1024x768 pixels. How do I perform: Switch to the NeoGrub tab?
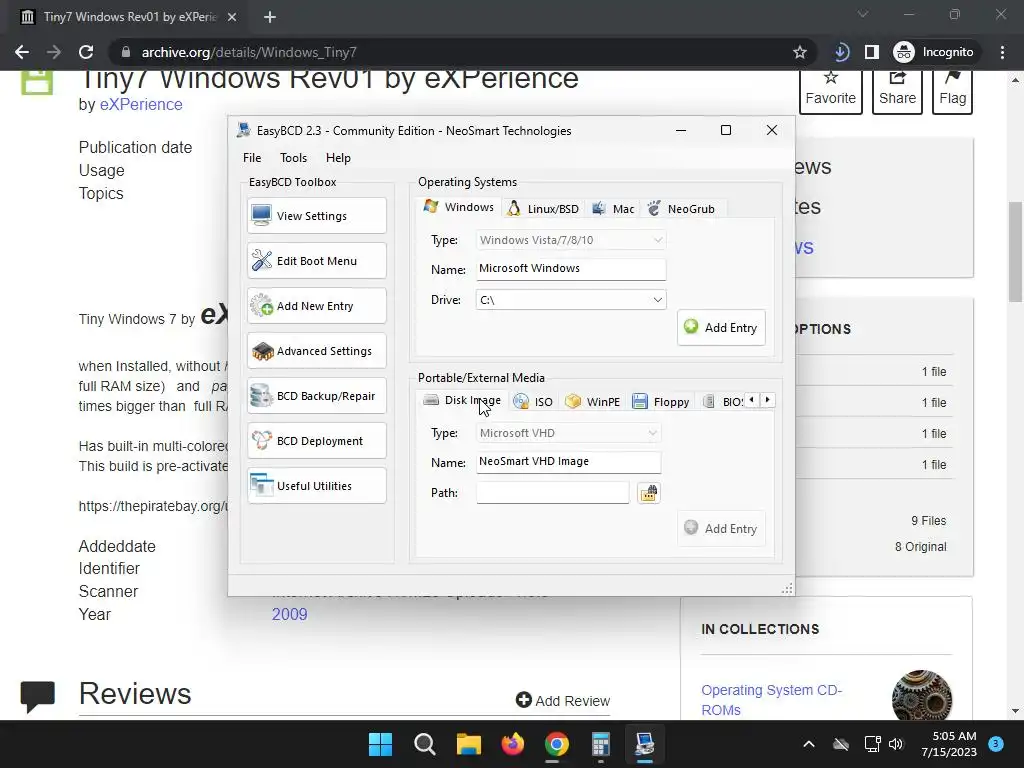pyautogui.click(x=682, y=209)
